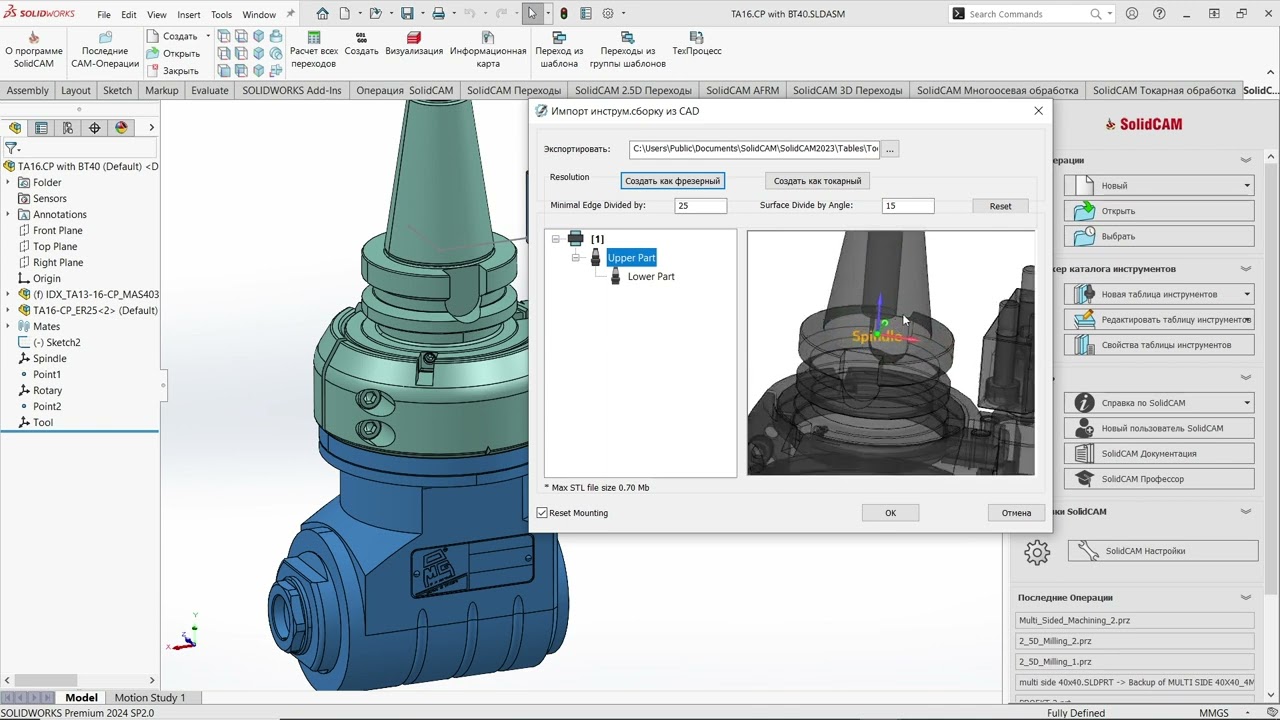Image resolution: width=1280 pixels, height=720 pixels.
Task: Open the Справка по SolidCAM dropdown arrow
Action: (1247, 403)
